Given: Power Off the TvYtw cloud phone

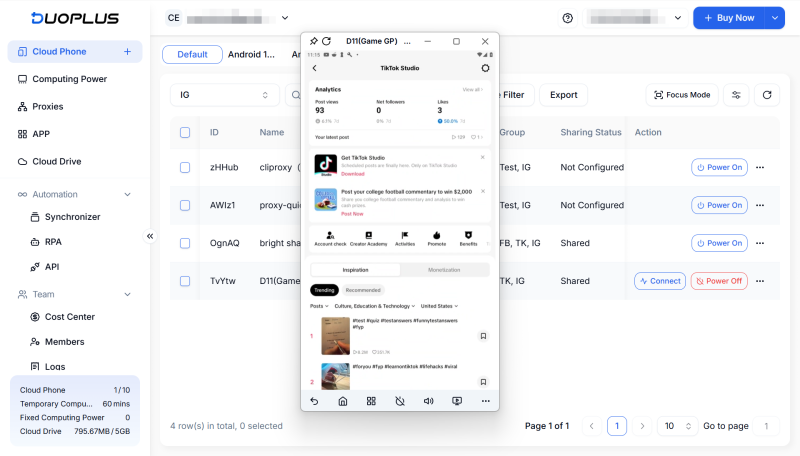Looking at the screenshot, I should coord(719,281).
